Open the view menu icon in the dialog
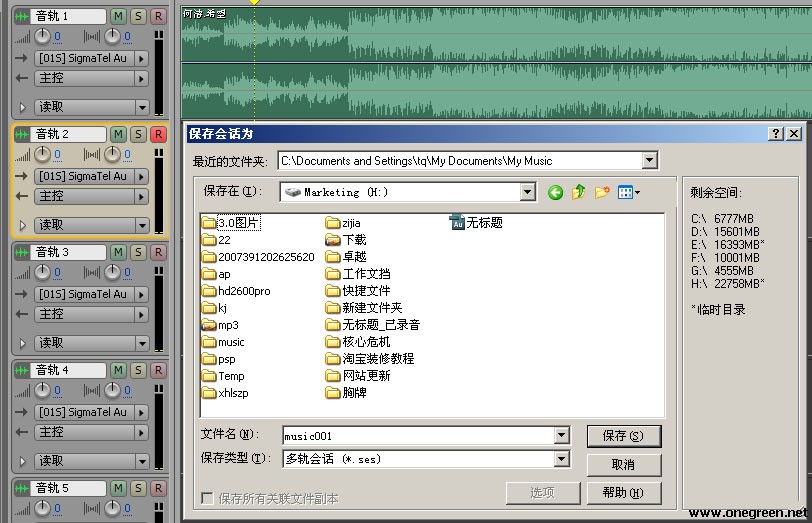Image resolution: width=812 pixels, height=523 pixels. tap(628, 193)
